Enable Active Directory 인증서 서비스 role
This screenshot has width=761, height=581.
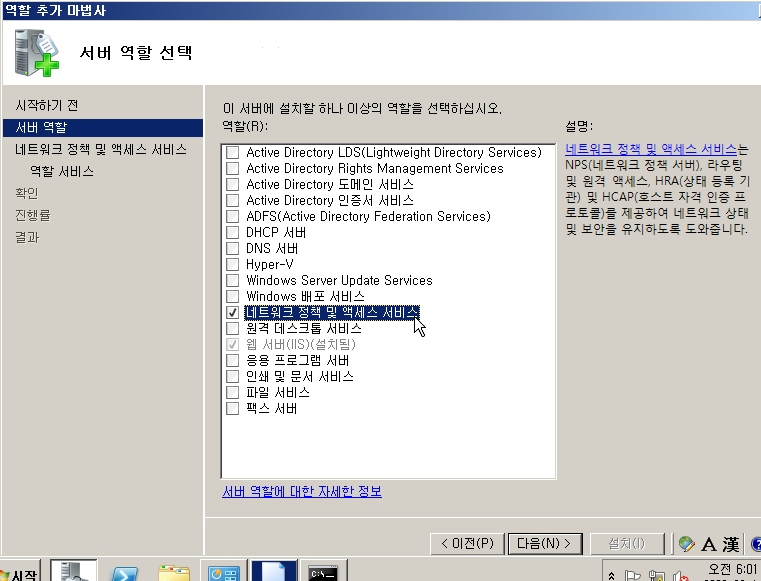[x=232, y=200]
